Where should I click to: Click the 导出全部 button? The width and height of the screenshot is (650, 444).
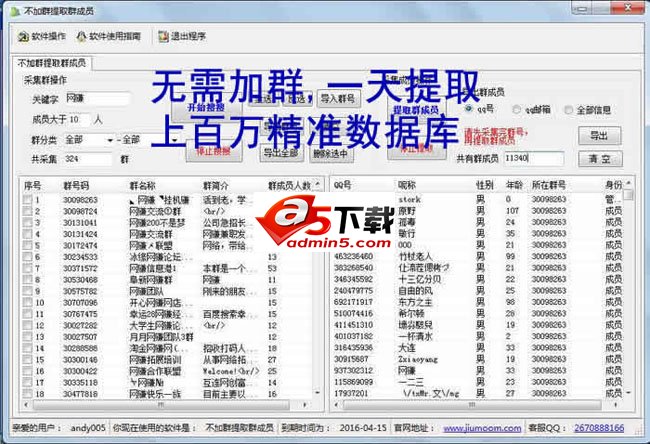coord(281,153)
